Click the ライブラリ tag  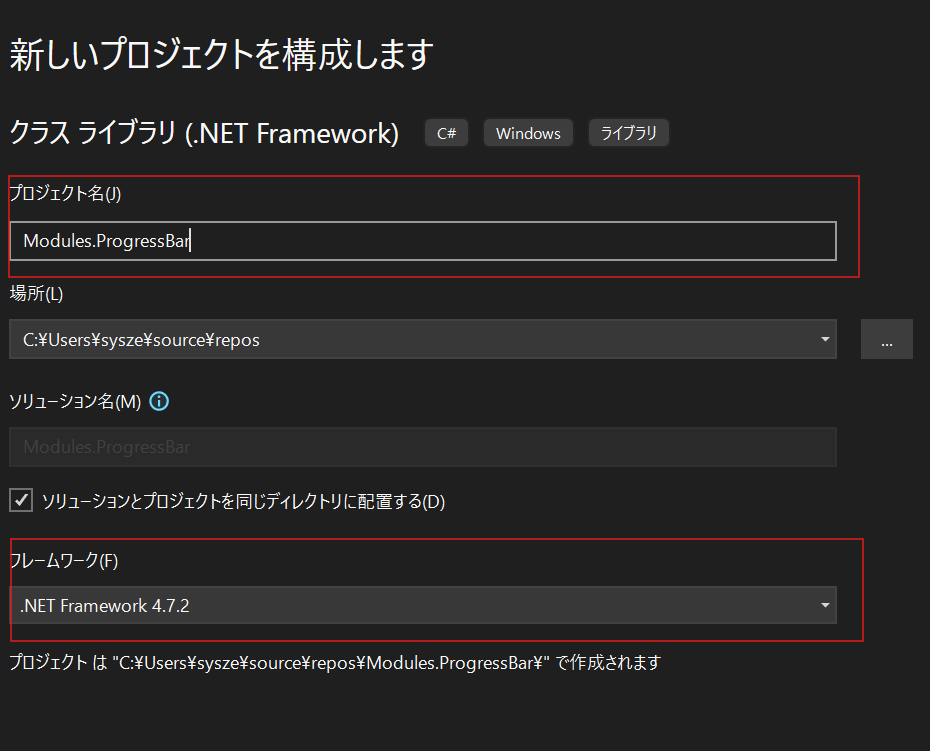click(629, 133)
